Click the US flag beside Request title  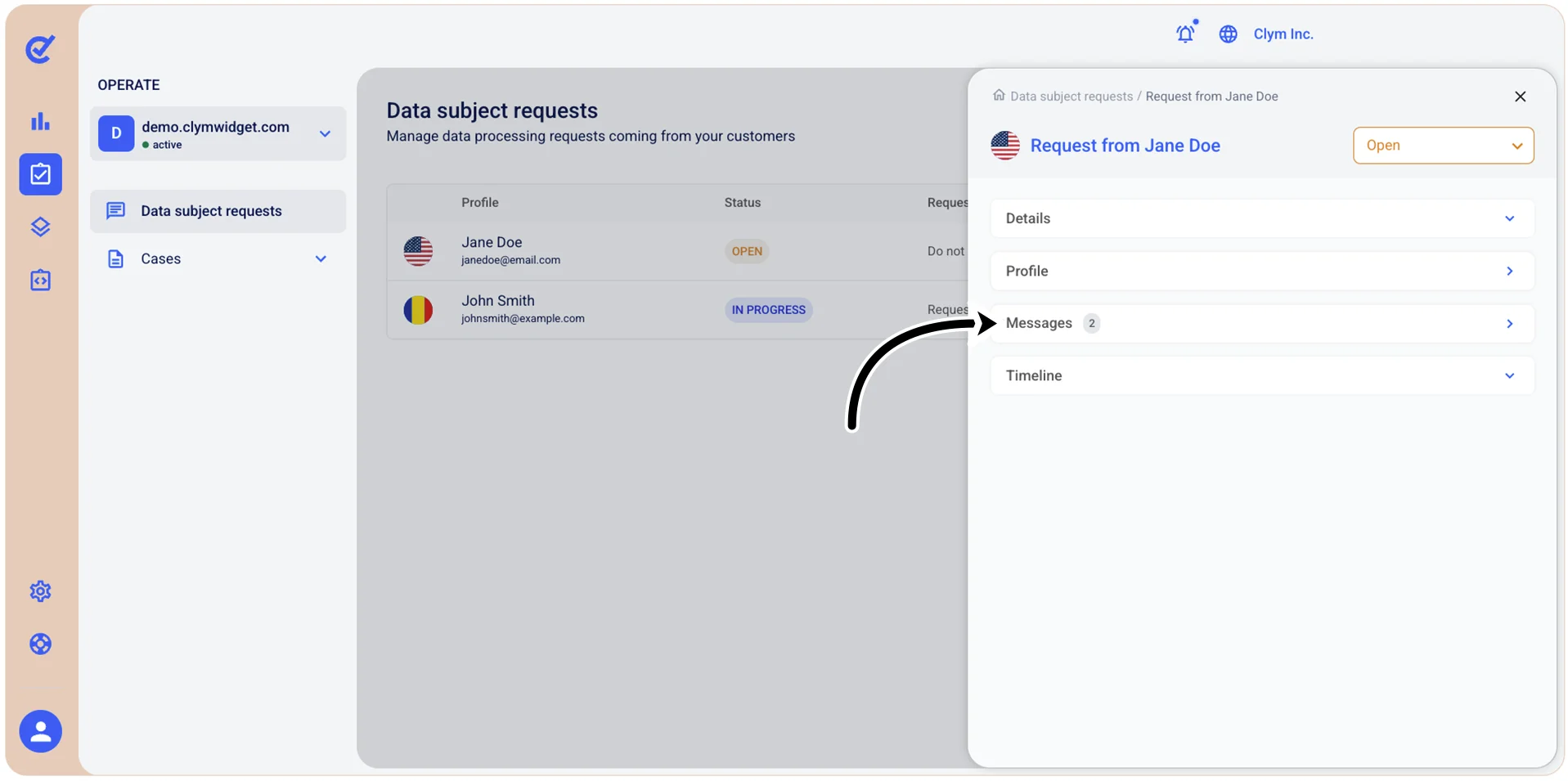point(1005,146)
